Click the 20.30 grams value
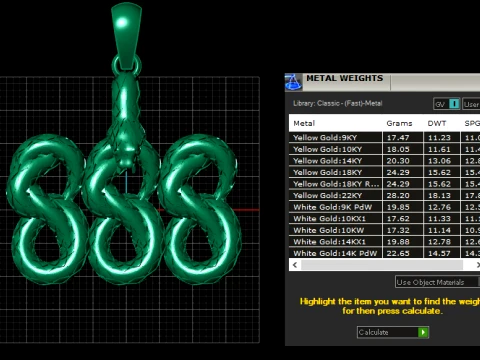 tap(398, 161)
